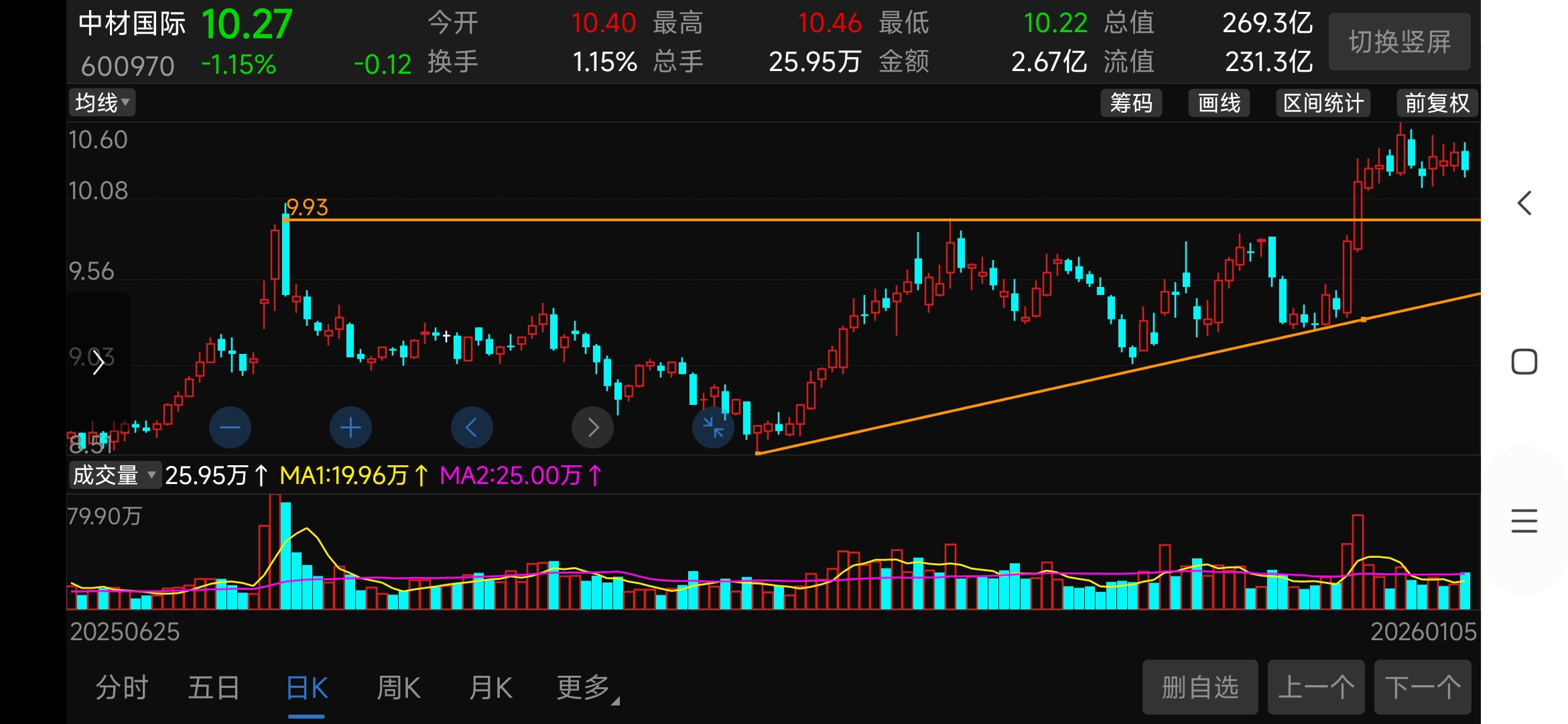1568x724 pixels.
Task: Click 删自选 remove from watchlist
Action: [1199, 688]
